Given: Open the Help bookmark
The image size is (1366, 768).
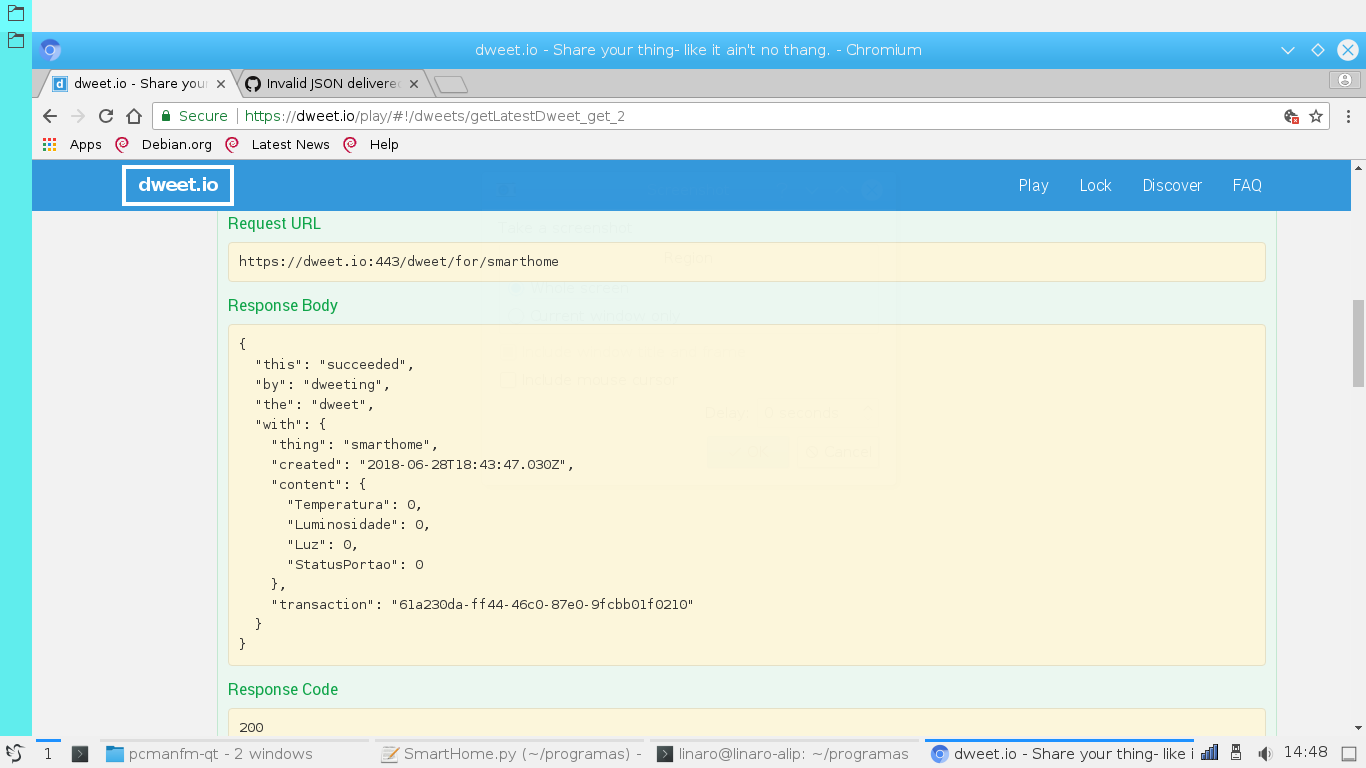Looking at the screenshot, I should point(371,144).
